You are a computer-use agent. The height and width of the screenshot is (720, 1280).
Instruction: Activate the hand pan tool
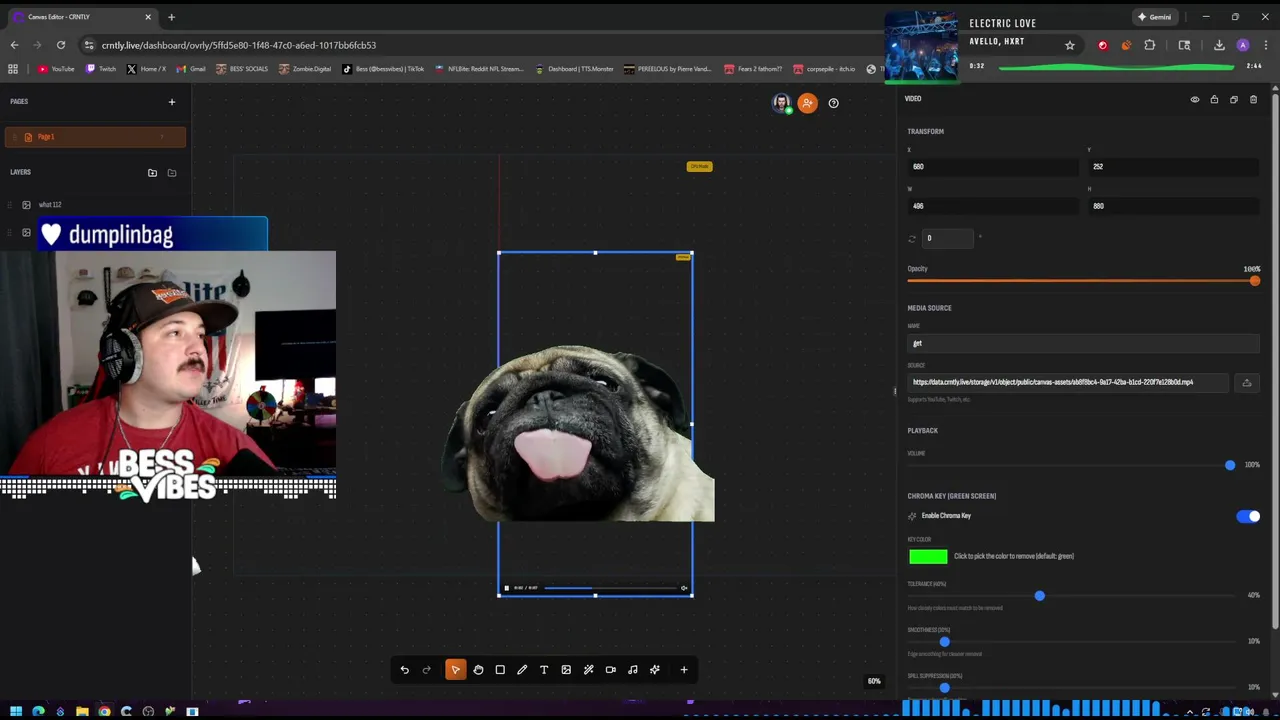pos(478,670)
